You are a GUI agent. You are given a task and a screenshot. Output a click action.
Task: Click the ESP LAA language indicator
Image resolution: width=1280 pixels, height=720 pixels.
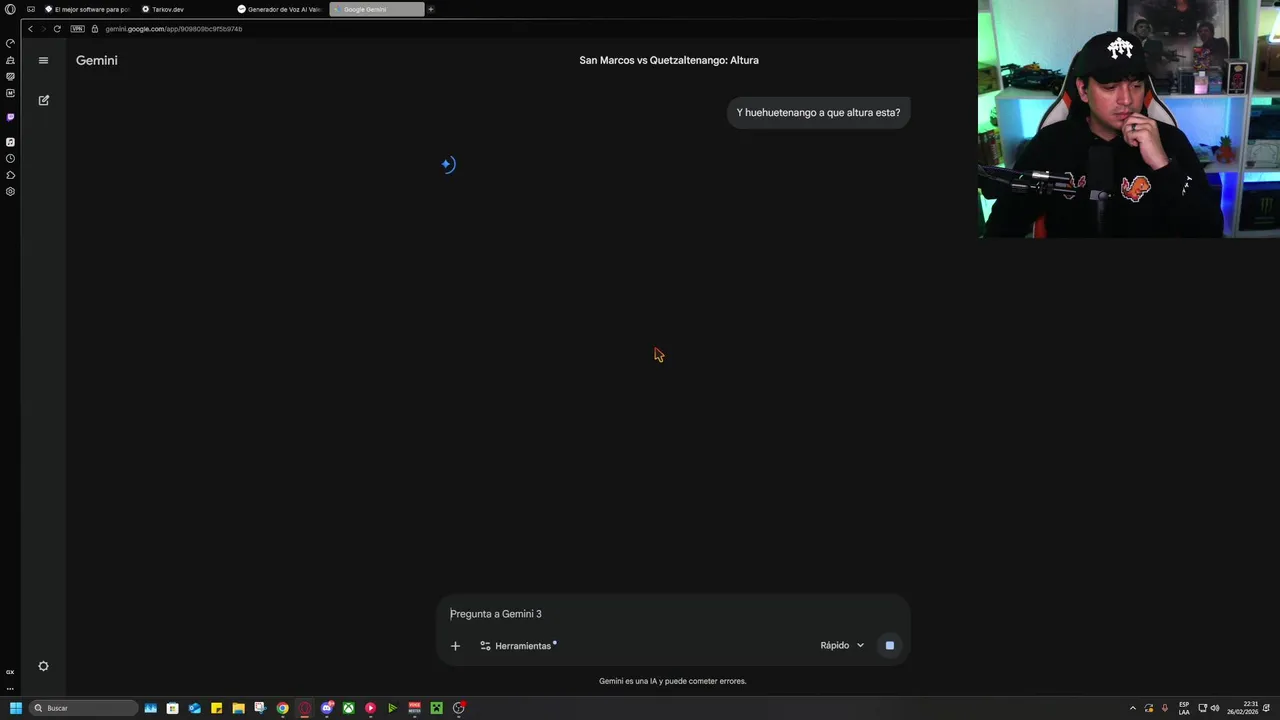tap(1184, 708)
